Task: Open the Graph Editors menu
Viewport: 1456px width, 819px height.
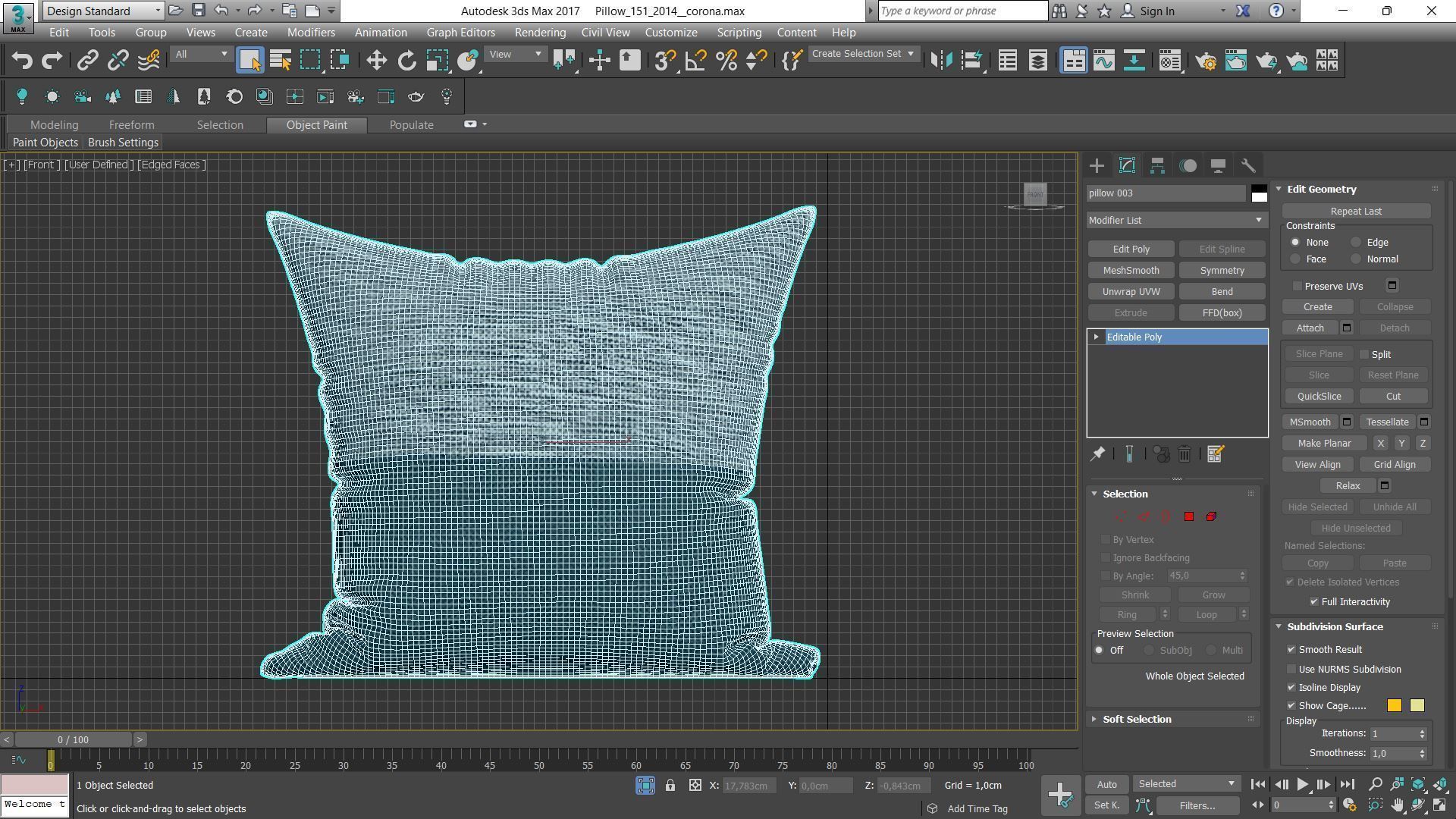Action: pos(460,33)
